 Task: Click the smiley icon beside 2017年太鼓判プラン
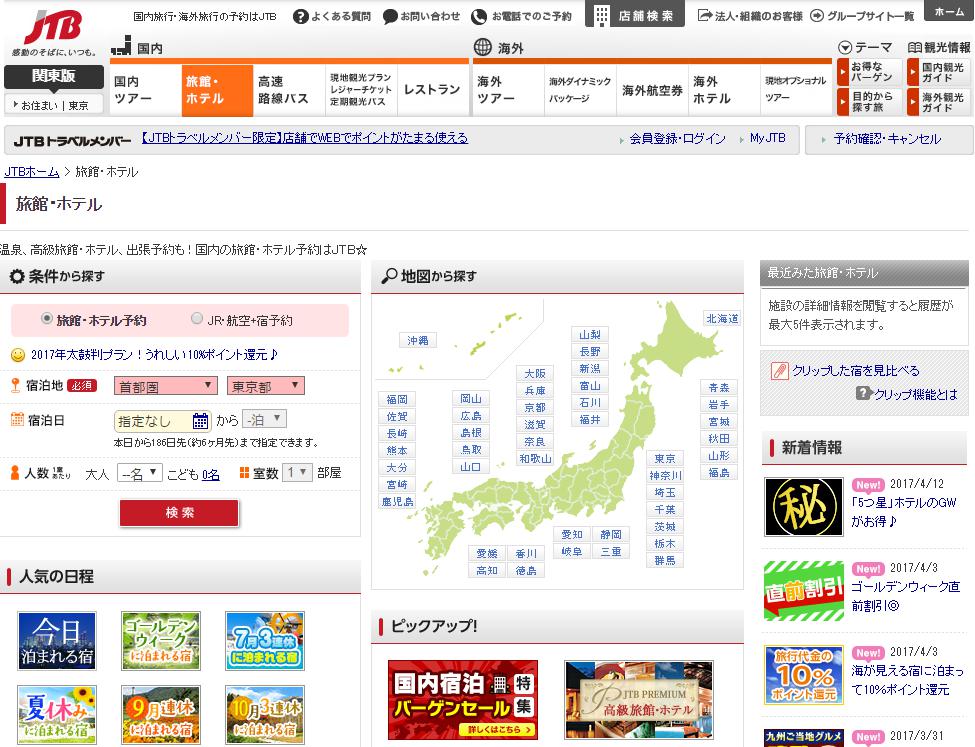click(x=18, y=355)
